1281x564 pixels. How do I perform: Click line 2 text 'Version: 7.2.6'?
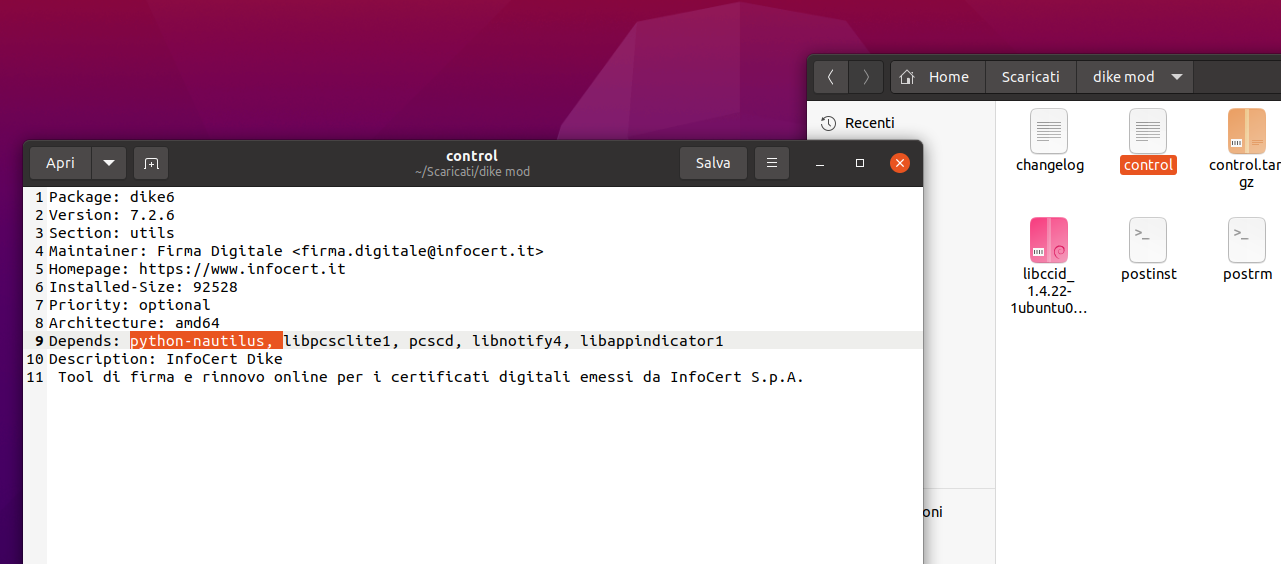pos(112,215)
